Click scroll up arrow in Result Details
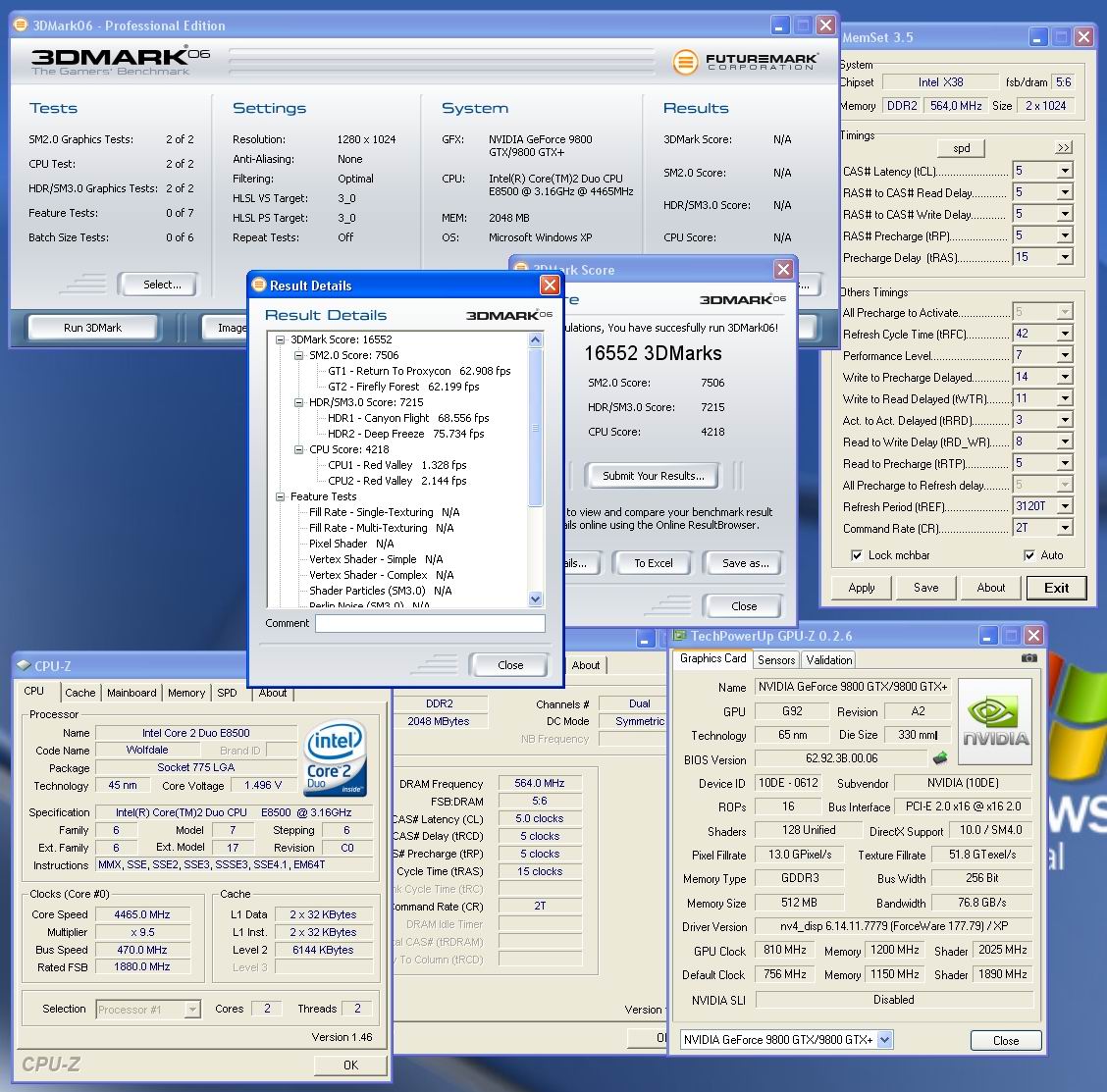The height and width of the screenshot is (1092, 1107). pos(535,340)
